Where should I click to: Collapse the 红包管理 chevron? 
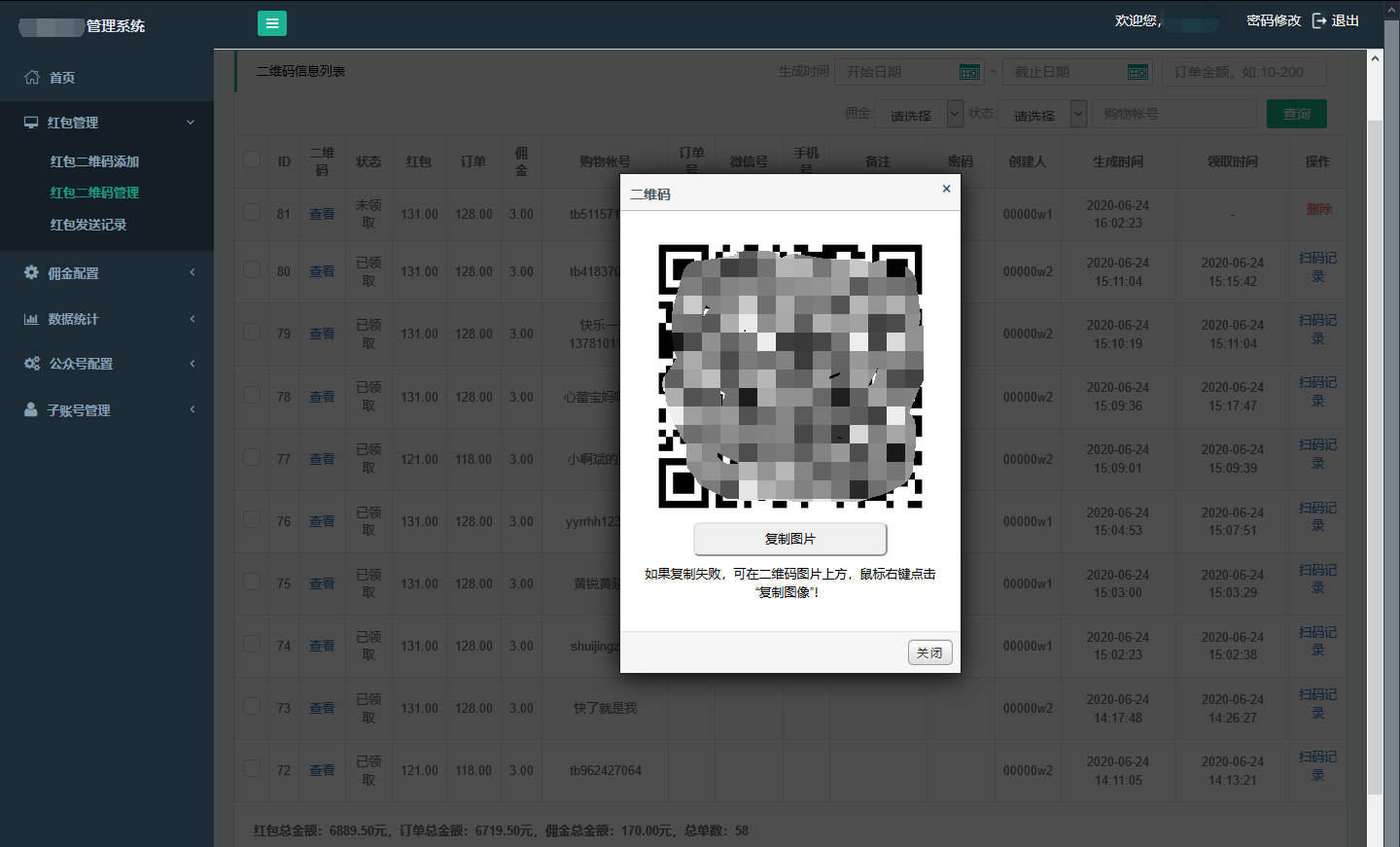click(x=191, y=123)
